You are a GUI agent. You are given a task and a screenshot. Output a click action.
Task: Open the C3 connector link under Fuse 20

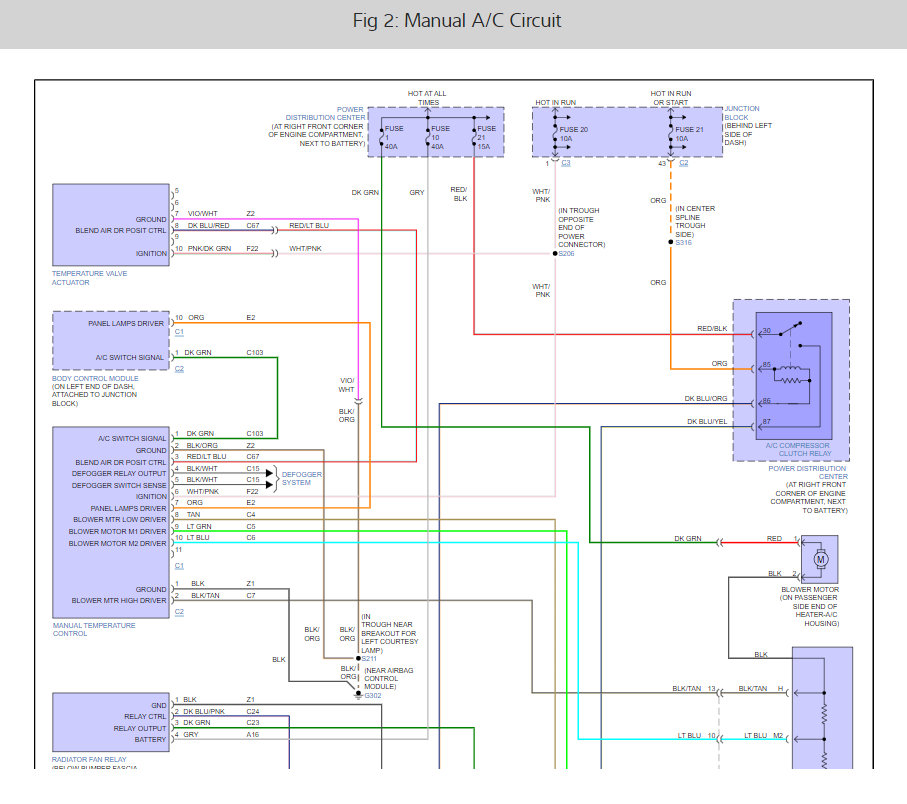click(566, 163)
